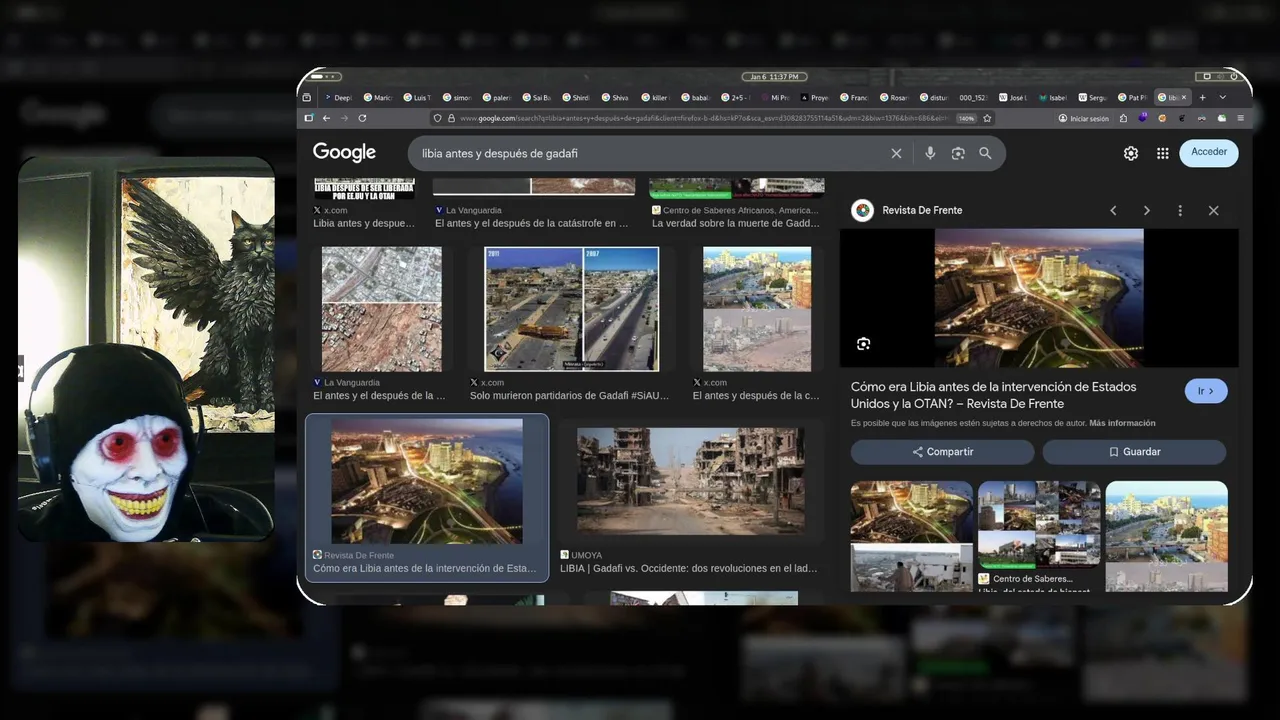Open tracking protection shield in URL bar
Image resolution: width=1280 pixels, height=720 pixels.
437,118
